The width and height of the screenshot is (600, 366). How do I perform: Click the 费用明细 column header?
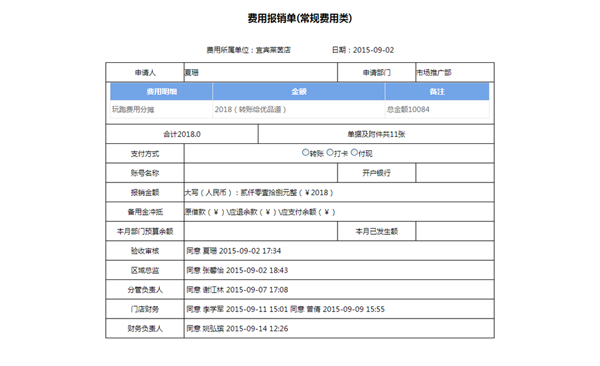(x=161, y=92)
